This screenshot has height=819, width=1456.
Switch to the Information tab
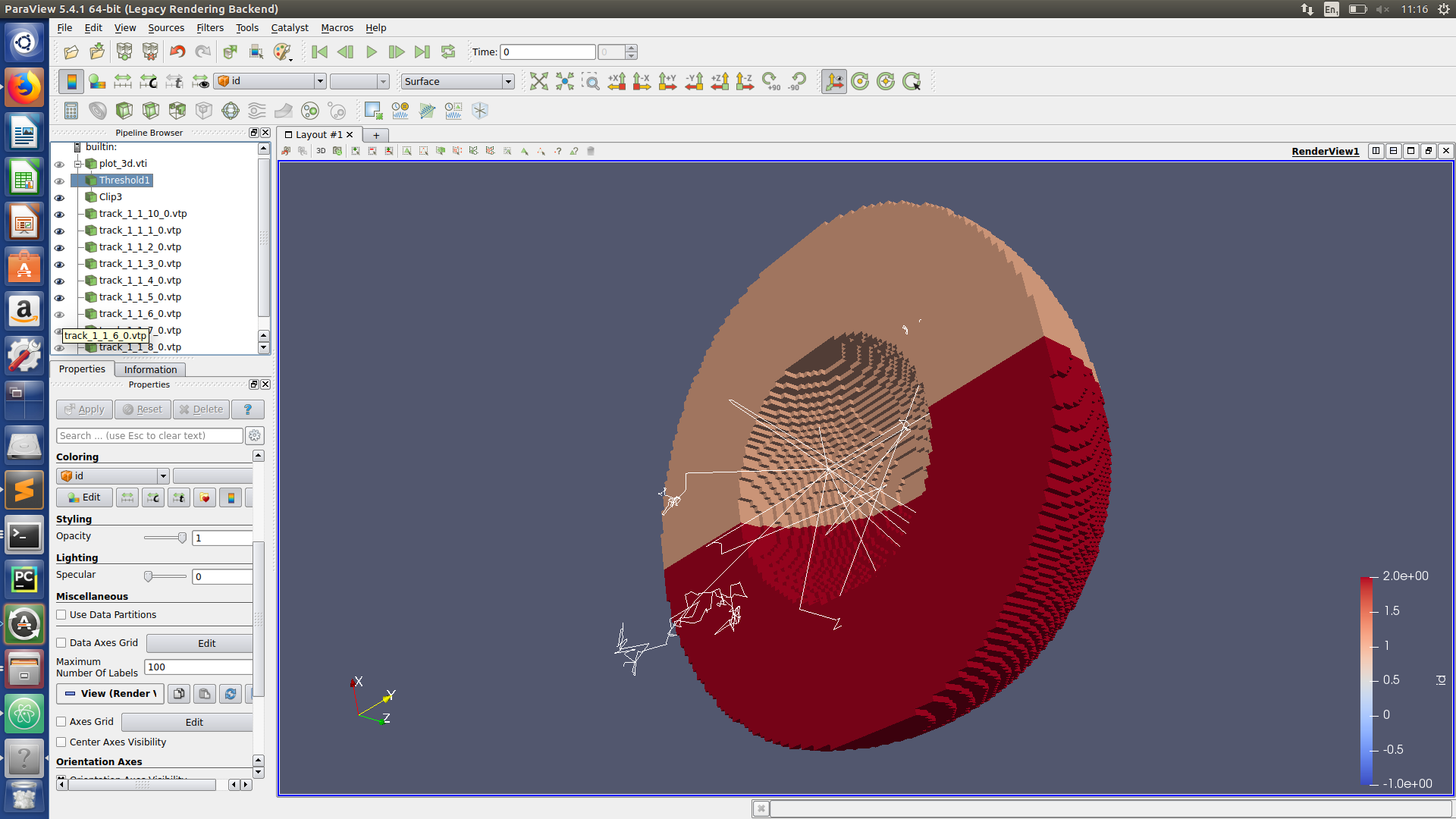(x=150, y=369)
